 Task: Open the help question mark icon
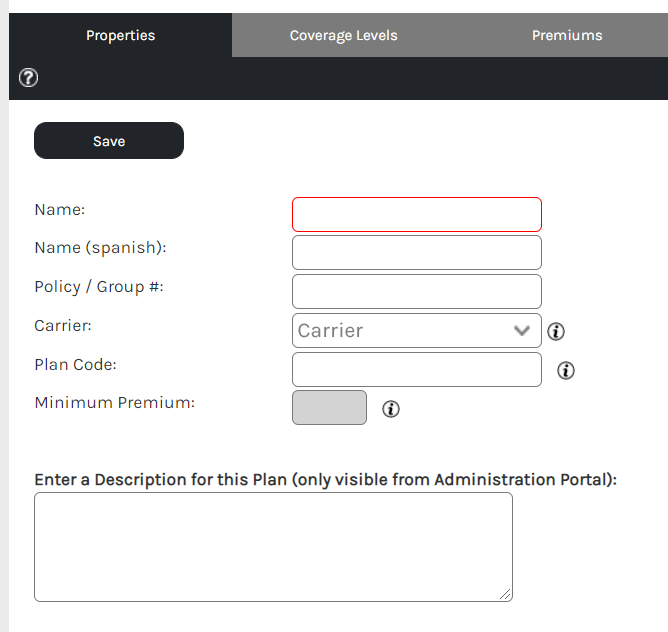tap(29, 78)
